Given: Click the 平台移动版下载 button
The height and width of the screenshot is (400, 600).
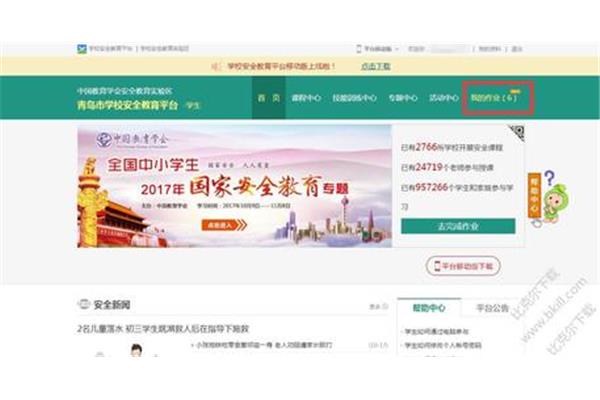Looking at the screenshot, I should pyautogui.click(x=463, y=266).
